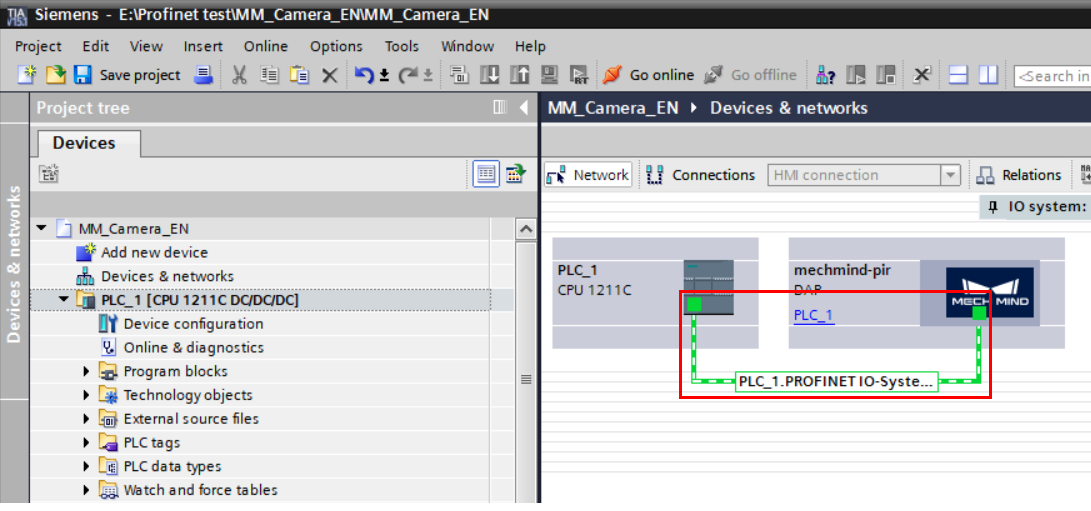Click the Stop CPU icon
This screenshot has height=511, width=1091.
pyautogui.click(x=886, y=74)
